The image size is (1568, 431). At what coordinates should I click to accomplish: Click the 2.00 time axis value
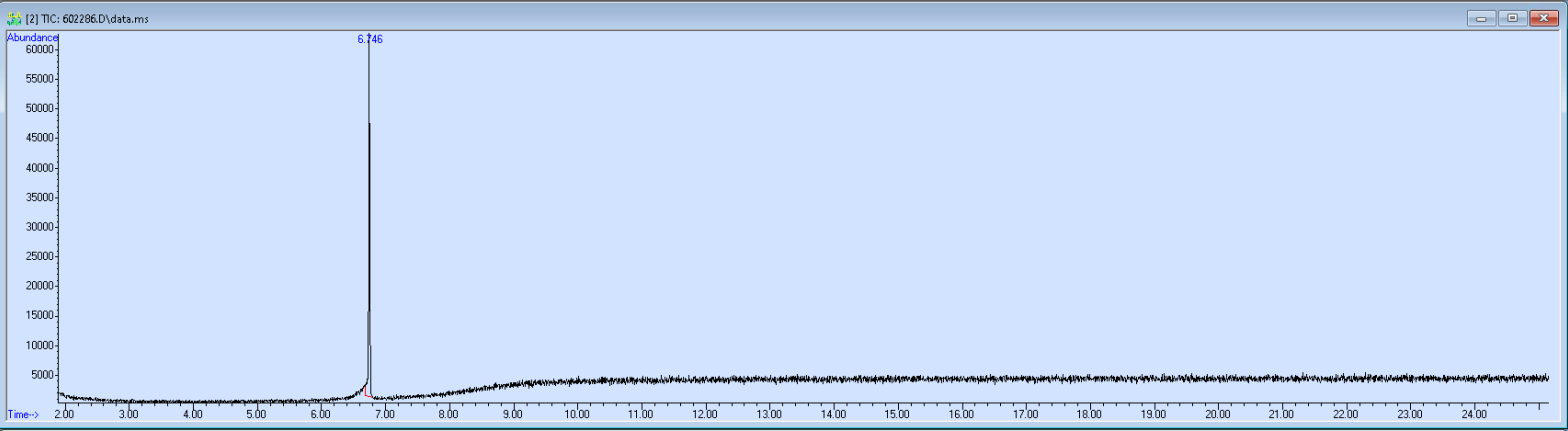click(x=64, y=413)
